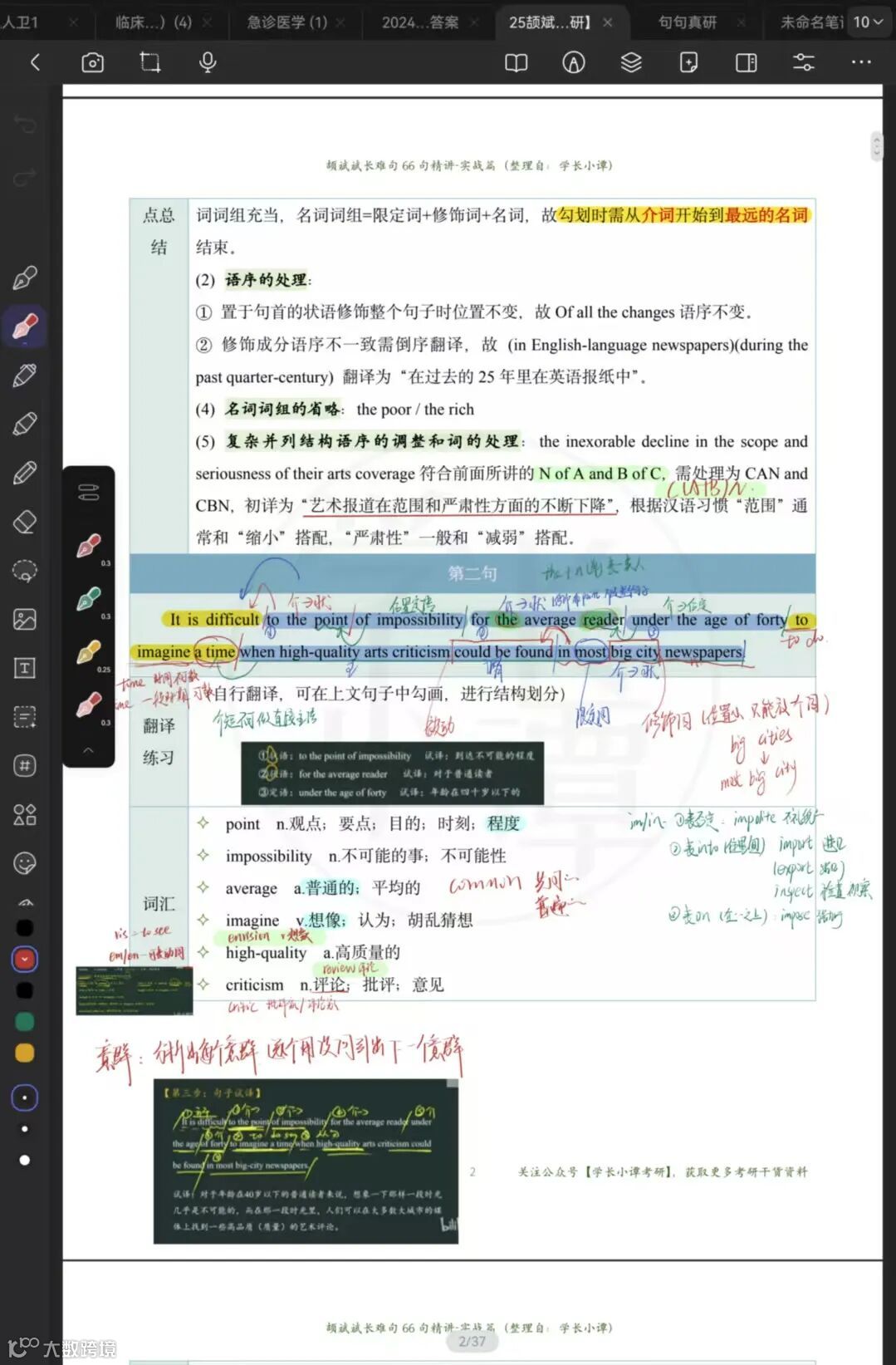
Task: Open the camera capture tool
Action: point(92,62)
